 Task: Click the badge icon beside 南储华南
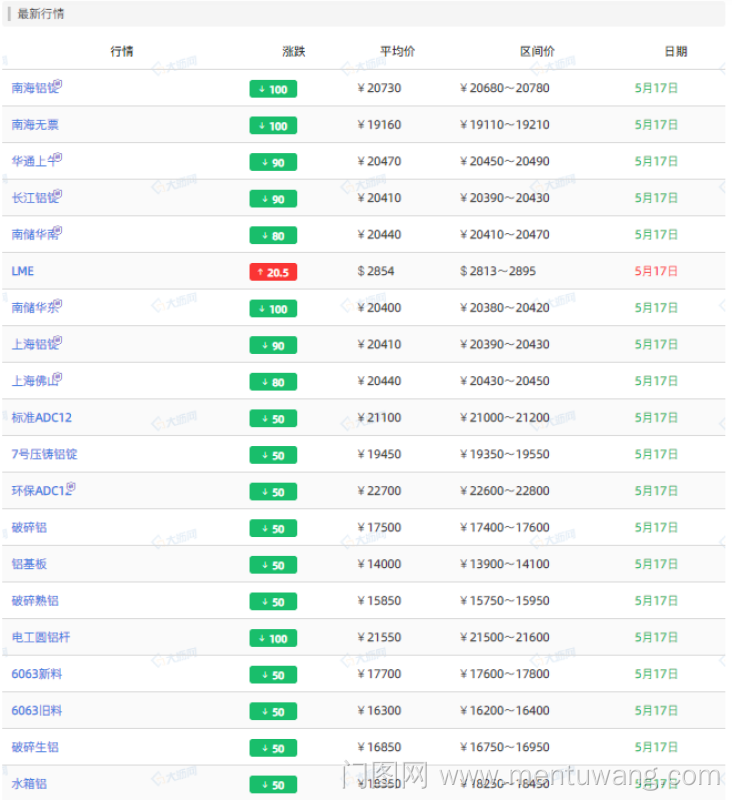point(57,231)
